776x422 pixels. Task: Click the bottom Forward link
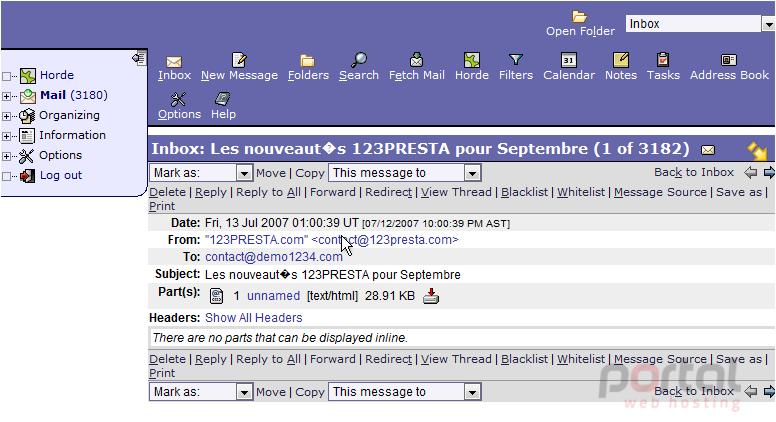click(x=333, y=359)
